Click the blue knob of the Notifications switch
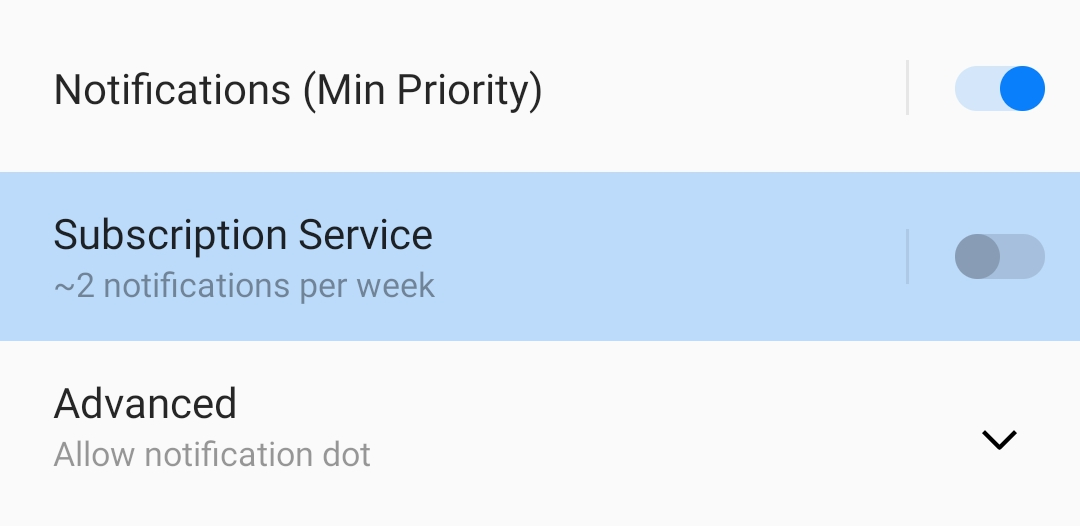This screenshot has height=526, width=1080. point(1022,88)
